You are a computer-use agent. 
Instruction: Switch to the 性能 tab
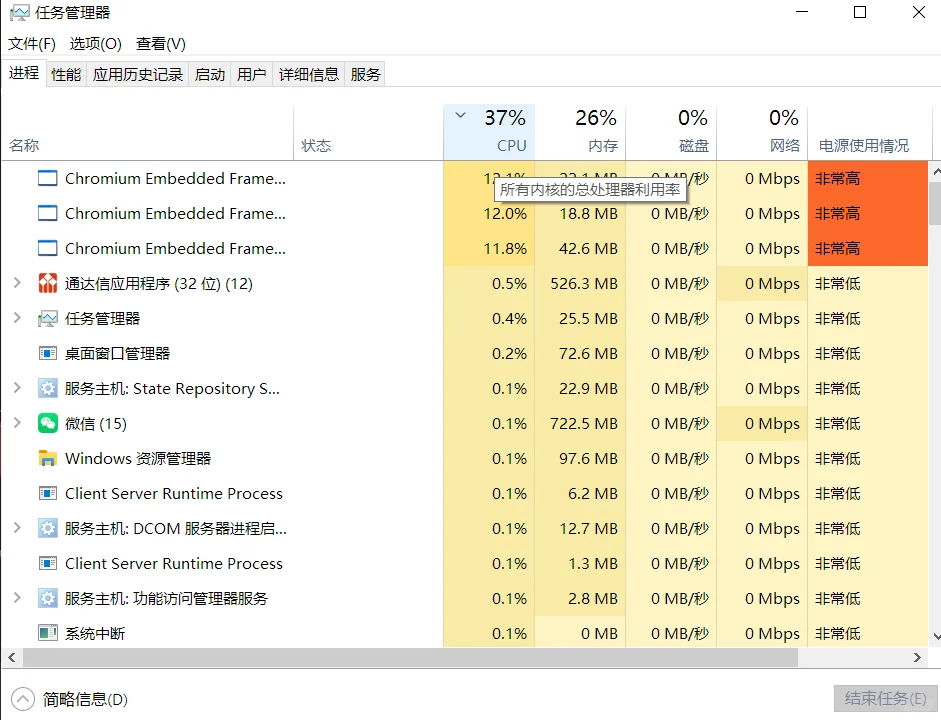click(64, 73)
